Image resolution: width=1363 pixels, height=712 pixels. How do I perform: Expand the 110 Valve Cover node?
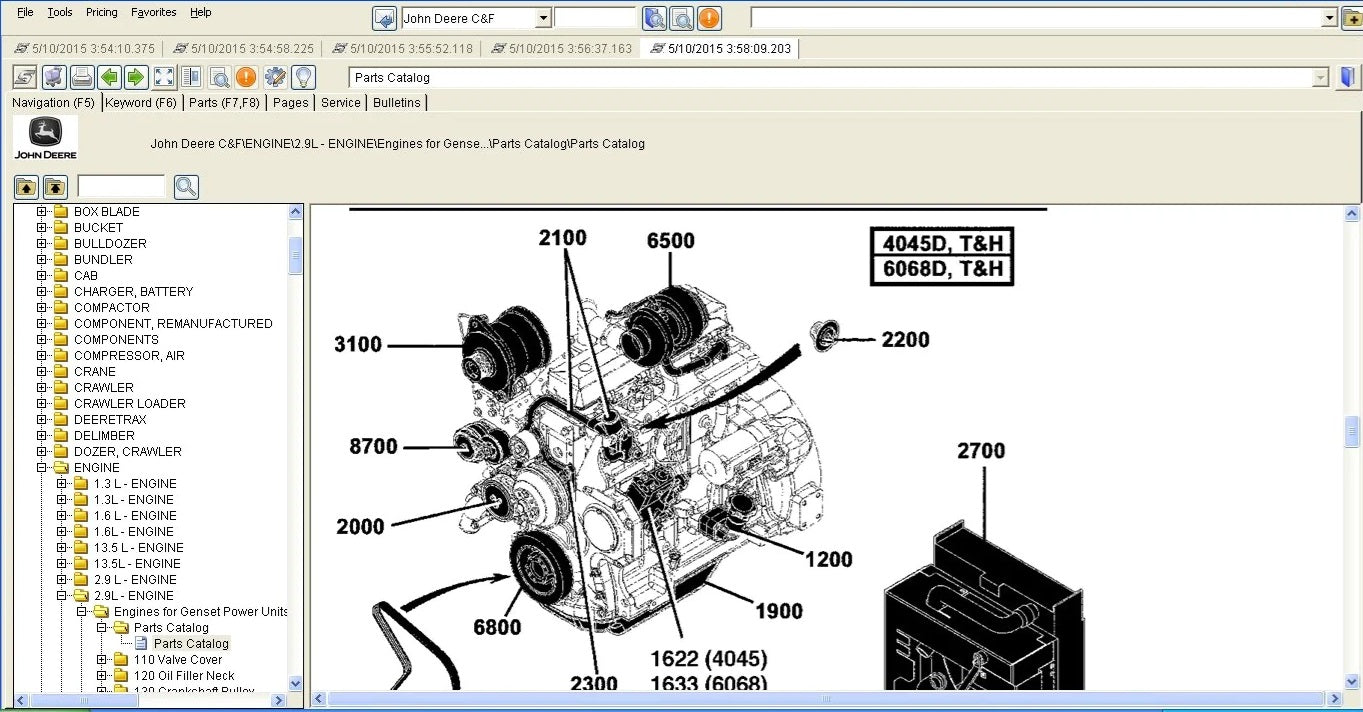(x=102, y=660)
